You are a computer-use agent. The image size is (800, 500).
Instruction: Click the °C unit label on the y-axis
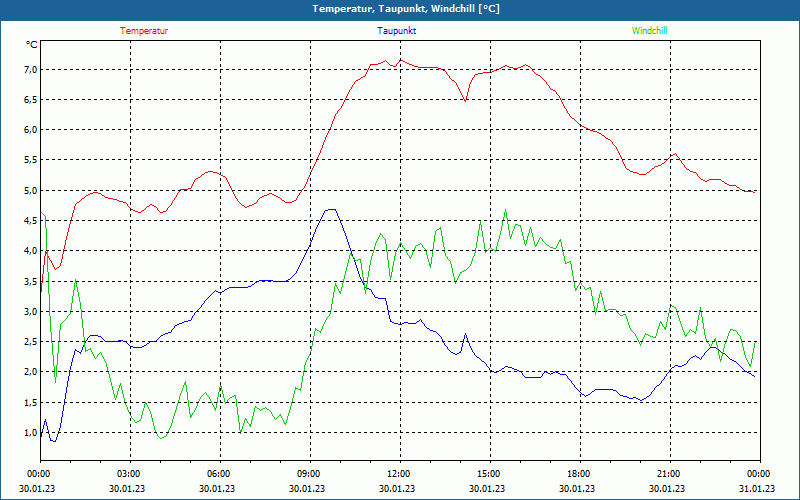tap(32, 45)
